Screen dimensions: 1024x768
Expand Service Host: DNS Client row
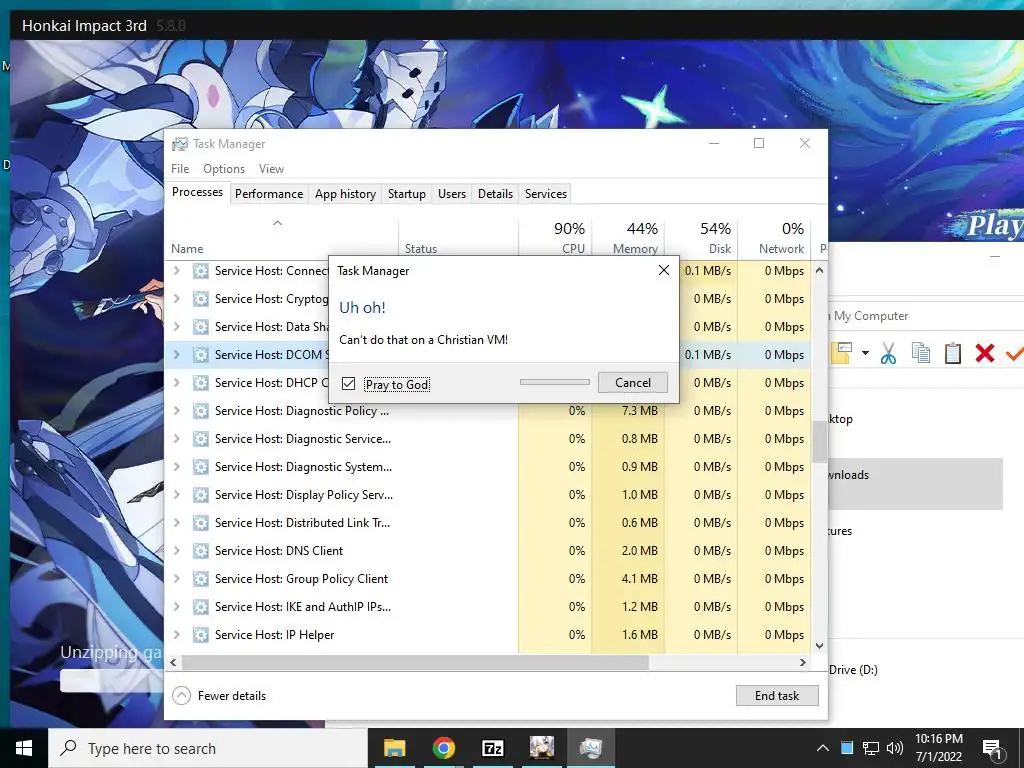point(176,551)
